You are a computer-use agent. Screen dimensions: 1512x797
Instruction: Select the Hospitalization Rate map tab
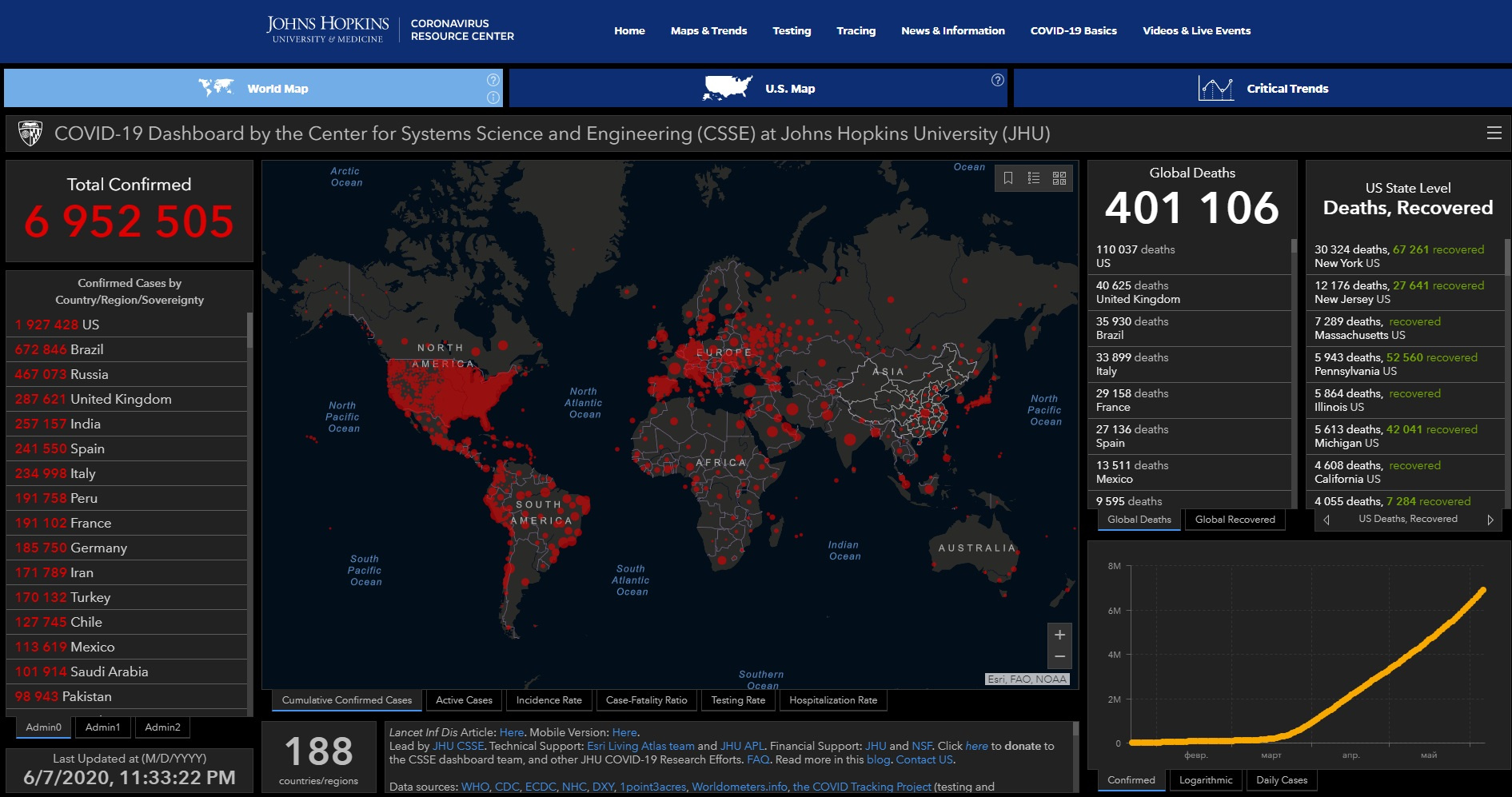pyautogui.click(x=833, y=700)
